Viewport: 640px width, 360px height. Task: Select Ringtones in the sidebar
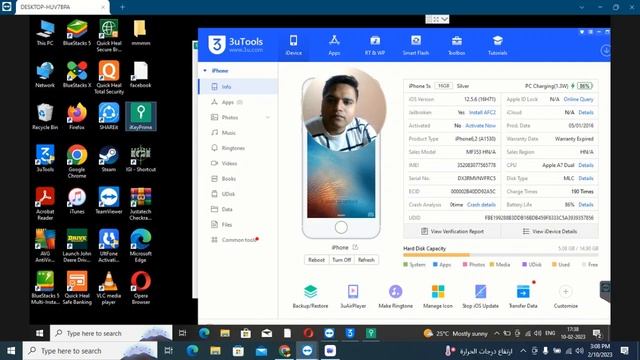(238, 148)
